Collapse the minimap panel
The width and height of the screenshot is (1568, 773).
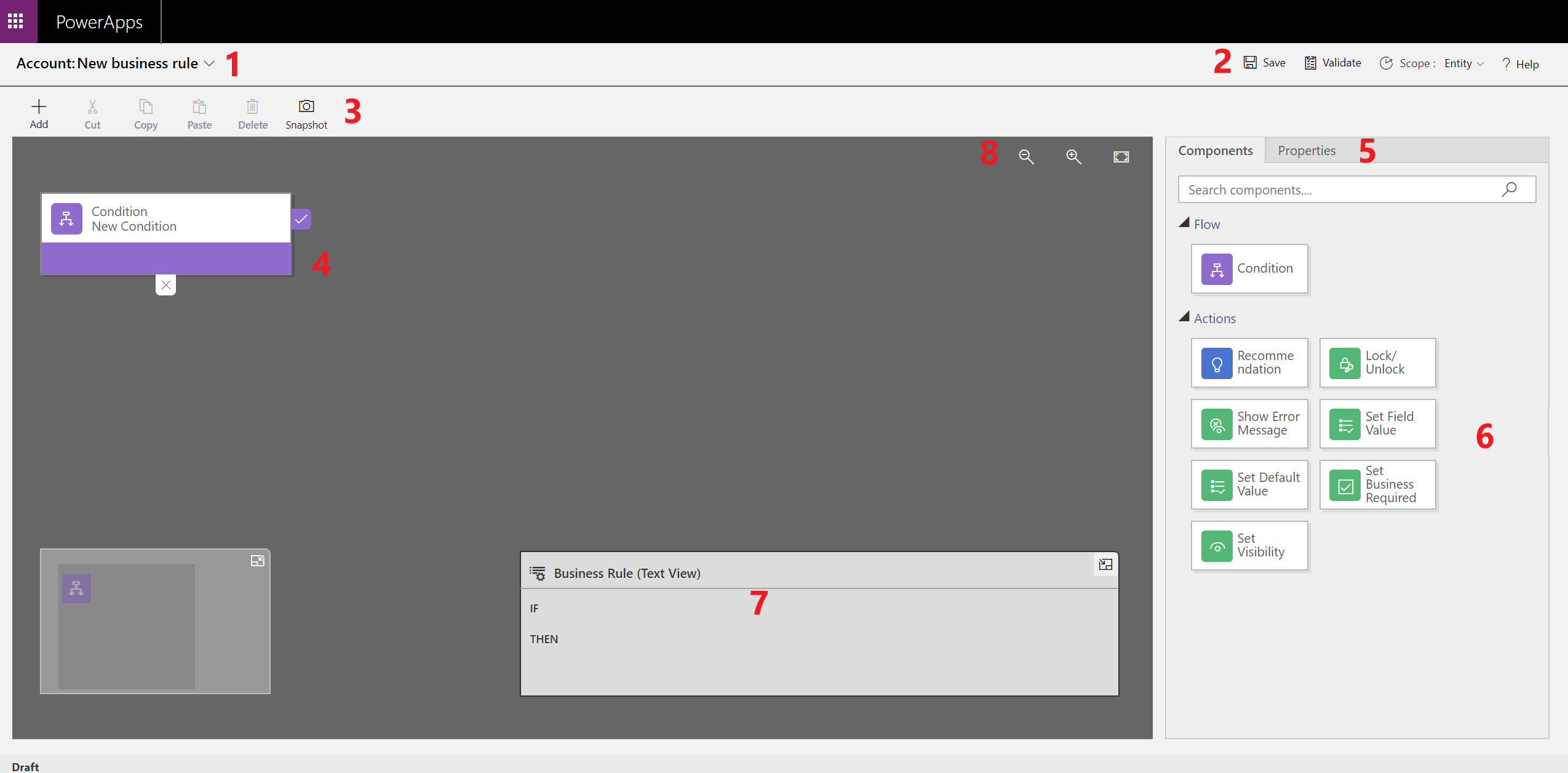tap(257, 561)
